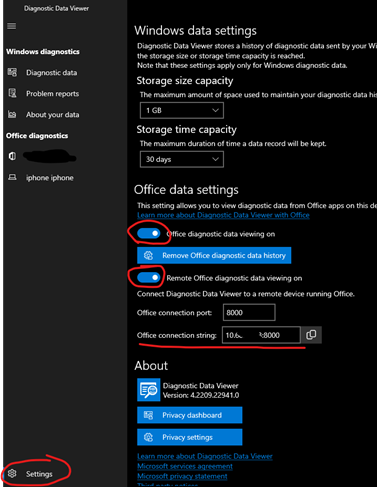This screenshot has width=377, height=487.
Task: Click the Version 4.2209.22941.0 text
Action: coord(201,395)
